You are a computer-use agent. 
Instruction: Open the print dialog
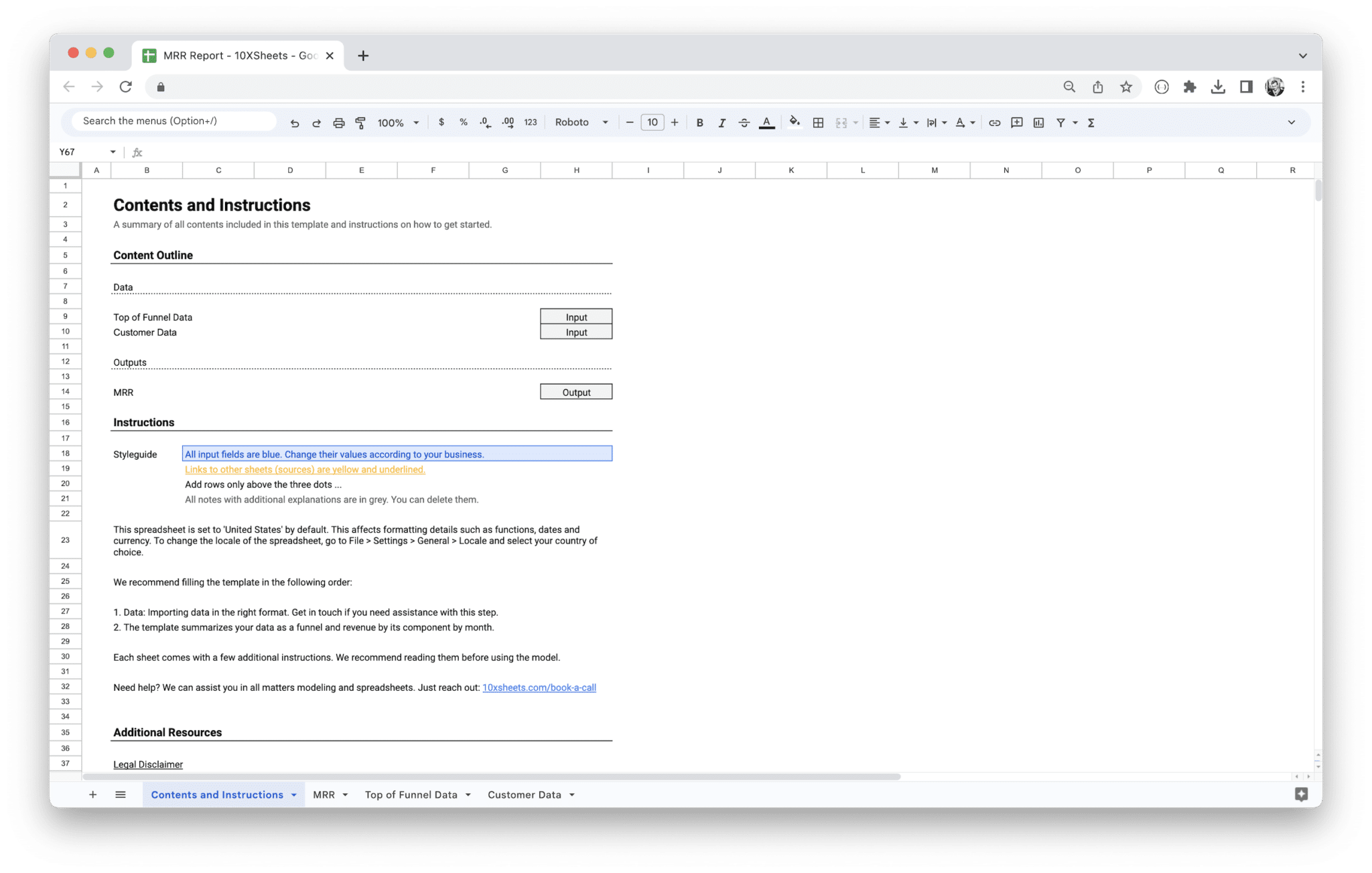point(338,122)
